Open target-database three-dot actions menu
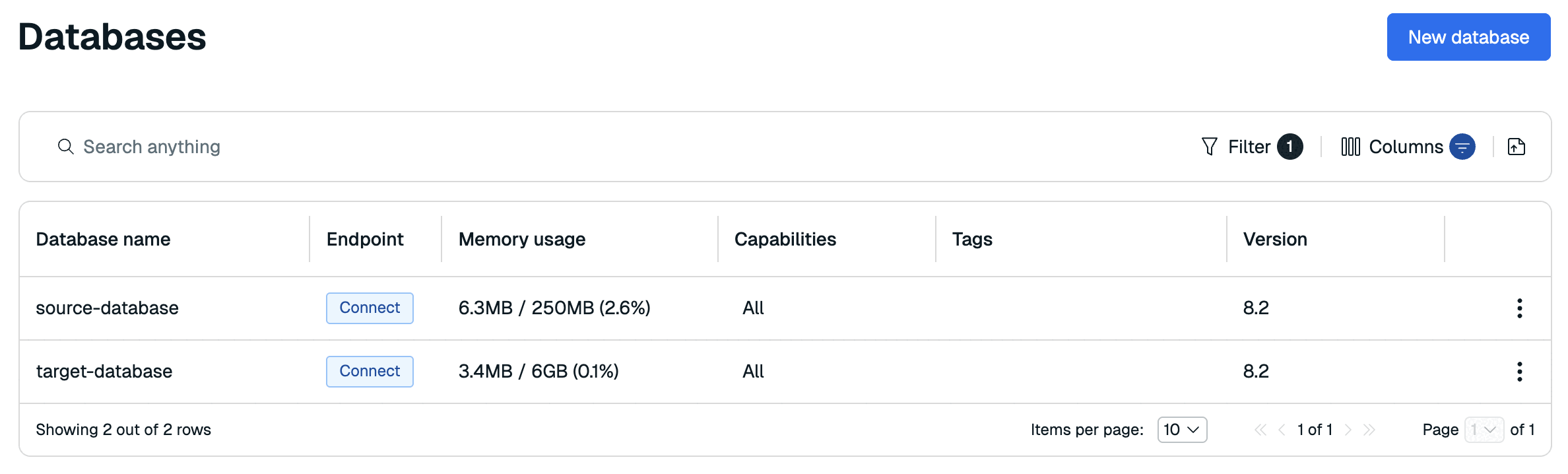Viewport: 1568px width, 474px height. point(1519,372)
